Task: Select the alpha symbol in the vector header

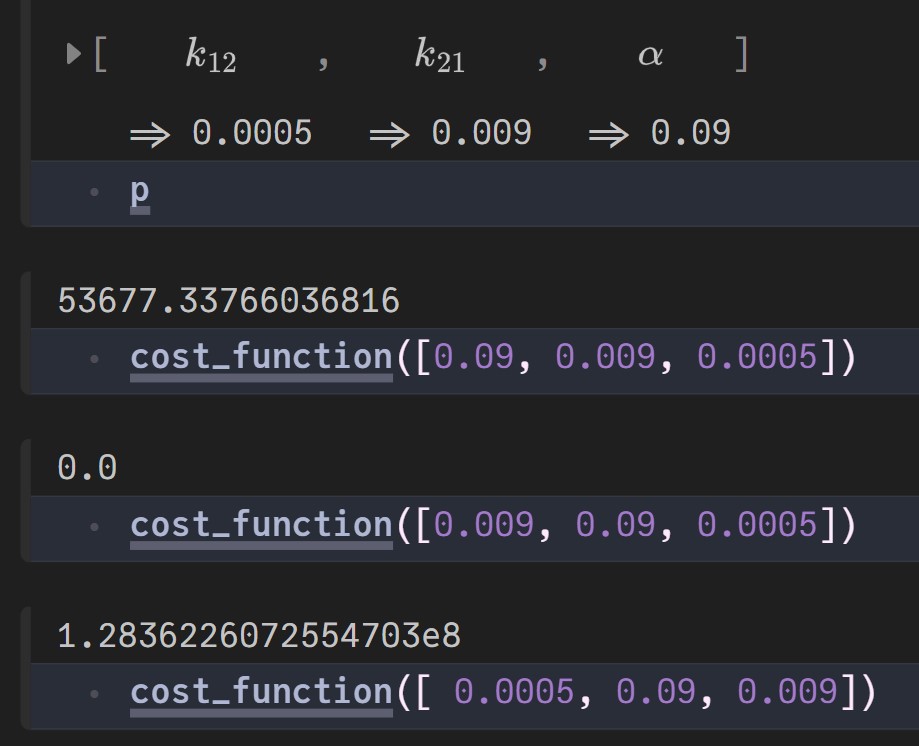Action: pyautogui.click(x=650, y=55)
